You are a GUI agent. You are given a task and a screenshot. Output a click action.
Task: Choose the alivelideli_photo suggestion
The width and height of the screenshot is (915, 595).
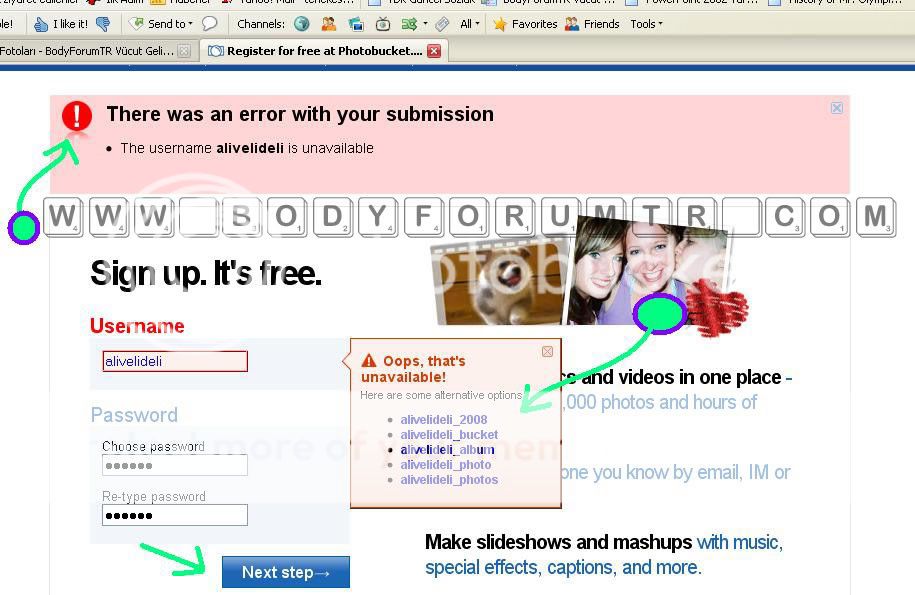click(446, 465)
